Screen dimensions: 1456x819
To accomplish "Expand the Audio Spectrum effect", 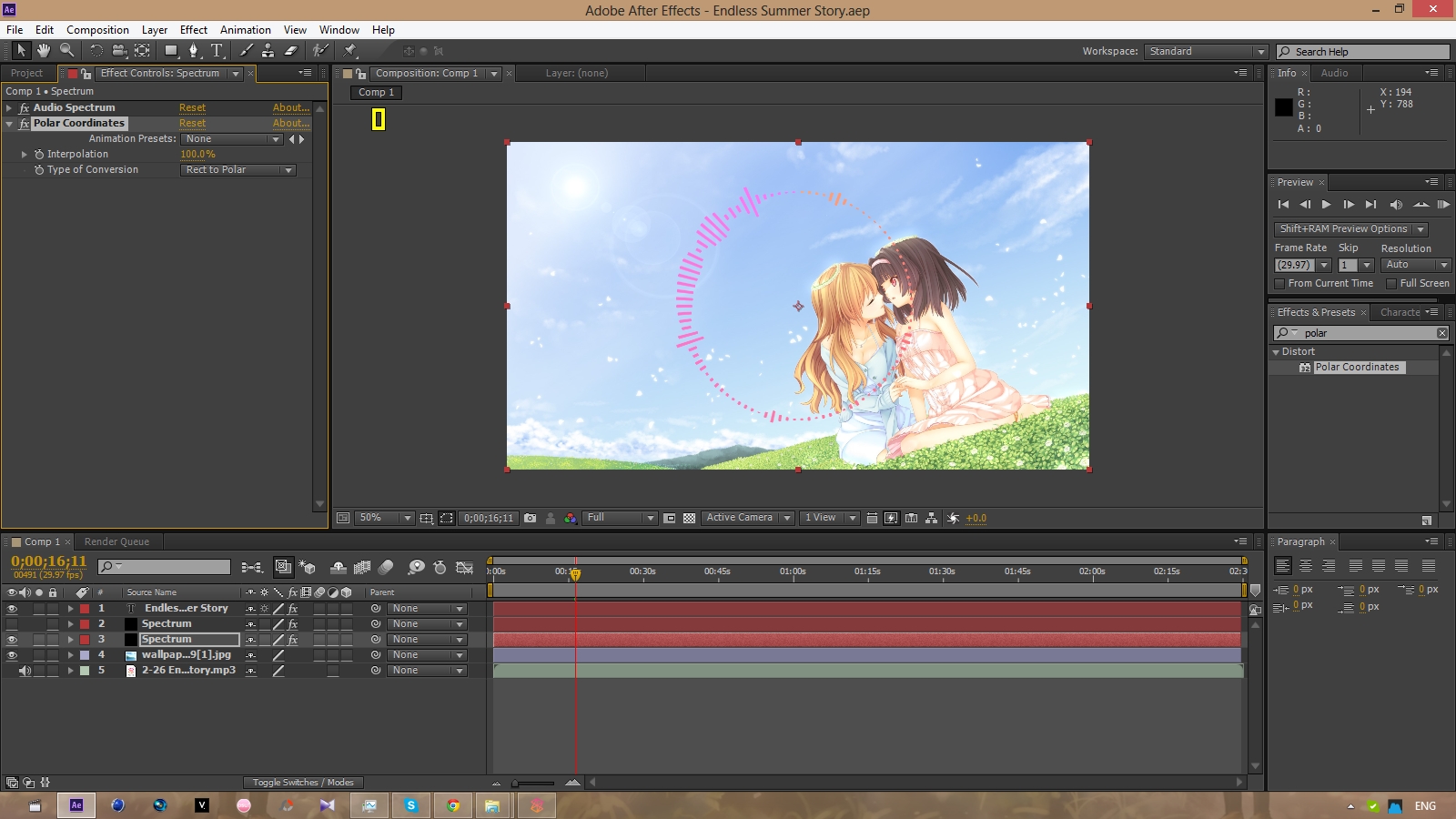I will point(9,108).
